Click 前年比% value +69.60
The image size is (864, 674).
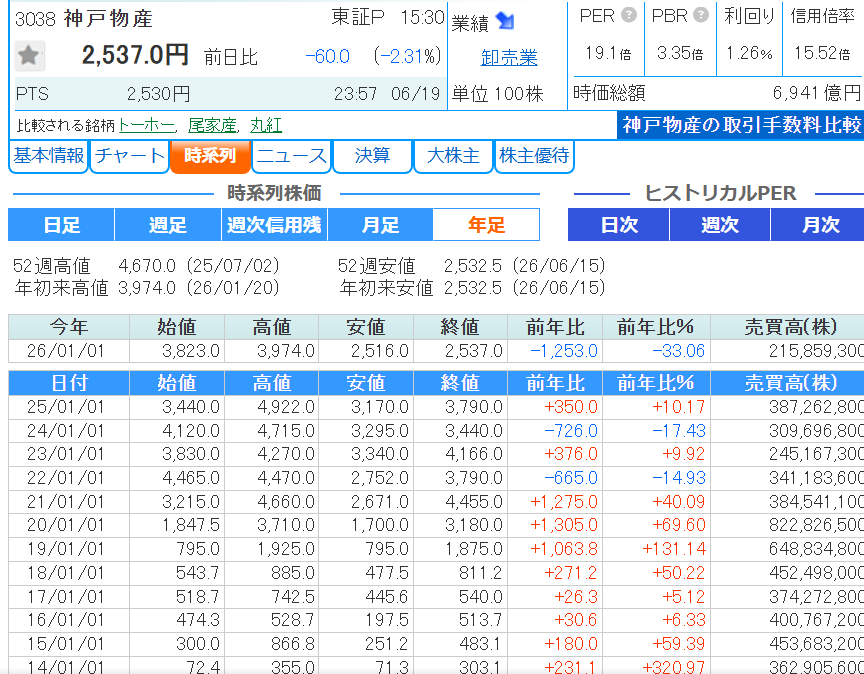pos(678,525)
